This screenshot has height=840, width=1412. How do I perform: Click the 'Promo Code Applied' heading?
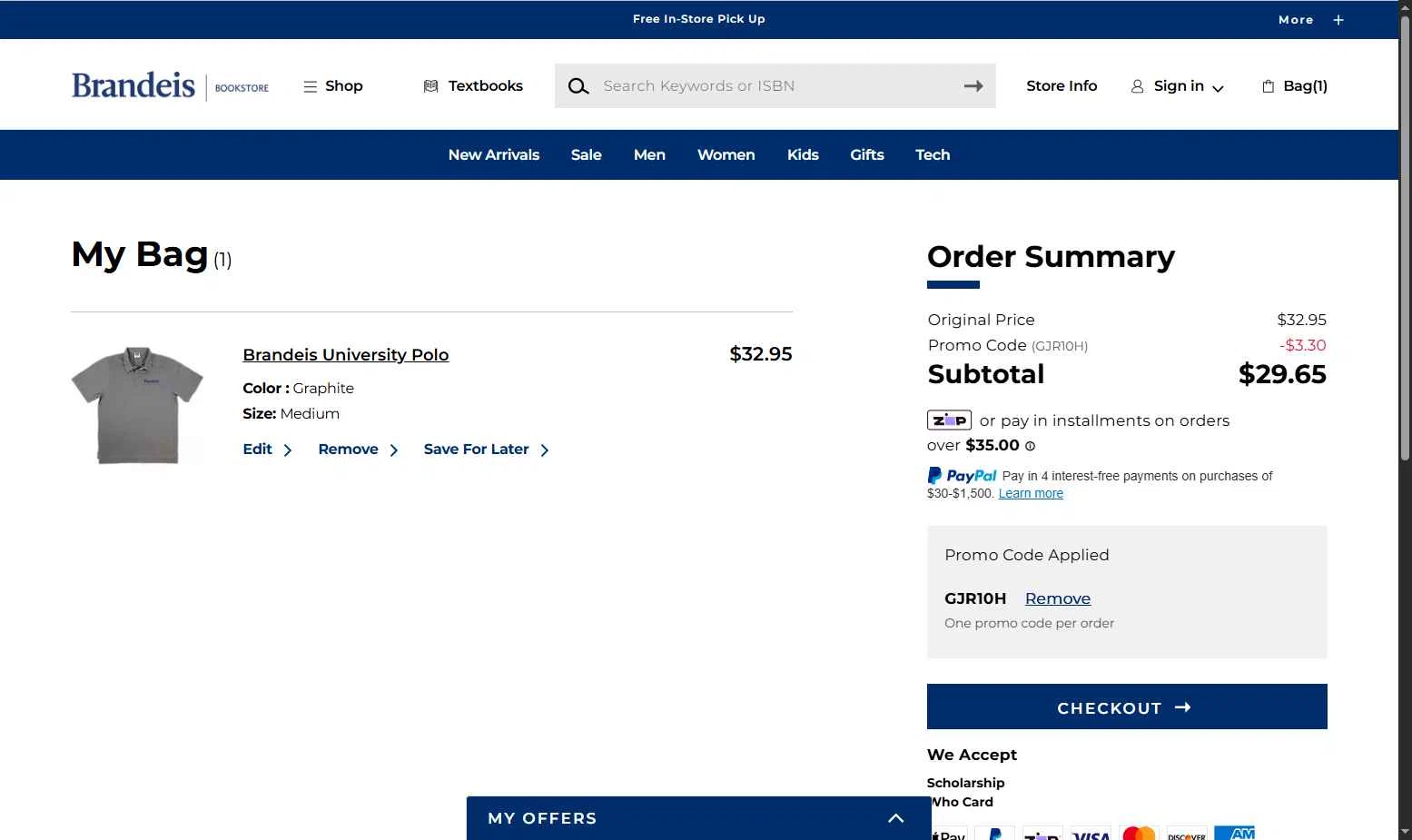click(x=1027, y=555)
